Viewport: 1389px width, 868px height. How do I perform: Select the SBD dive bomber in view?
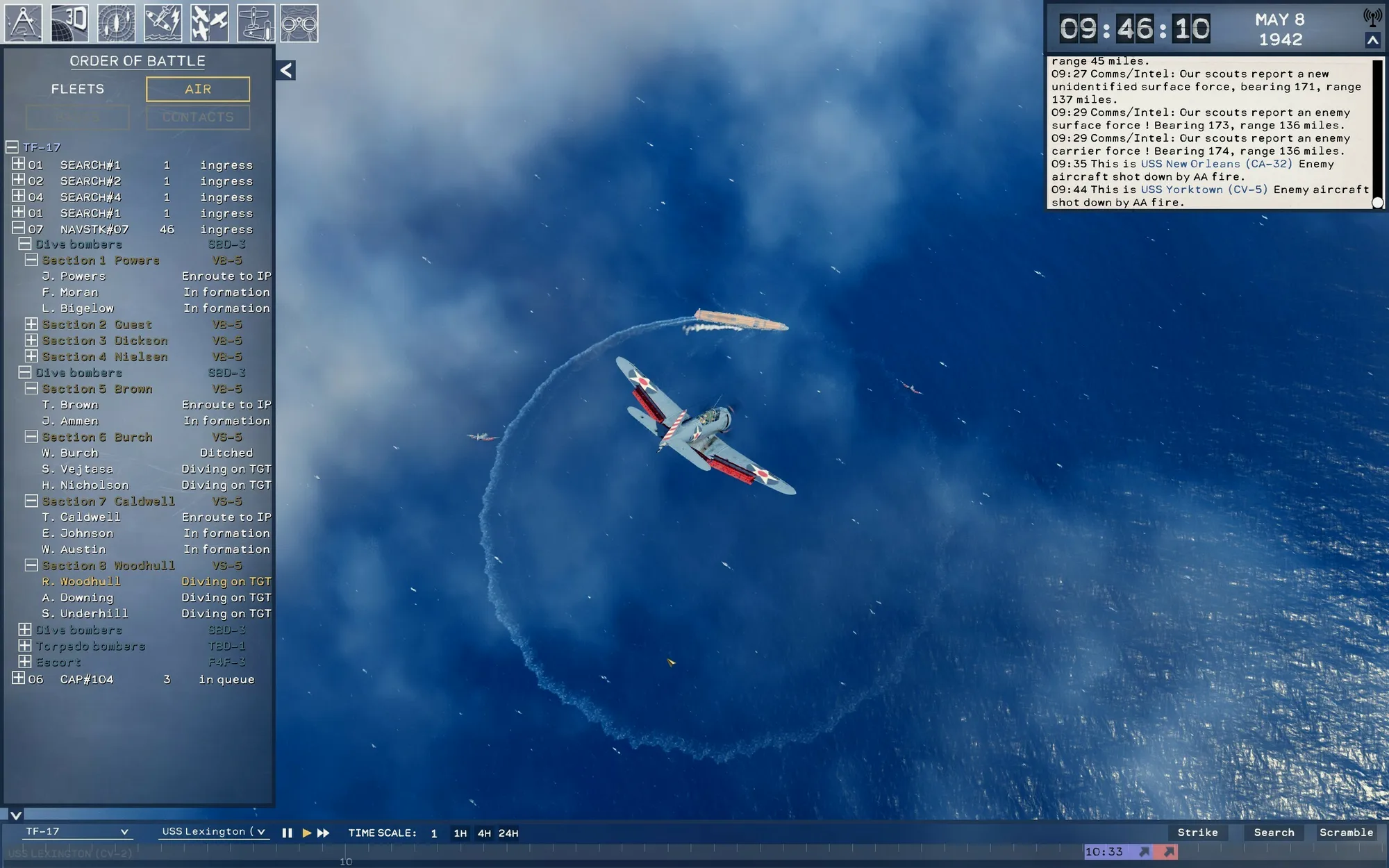pyautogui.click(x=705, y=425)
